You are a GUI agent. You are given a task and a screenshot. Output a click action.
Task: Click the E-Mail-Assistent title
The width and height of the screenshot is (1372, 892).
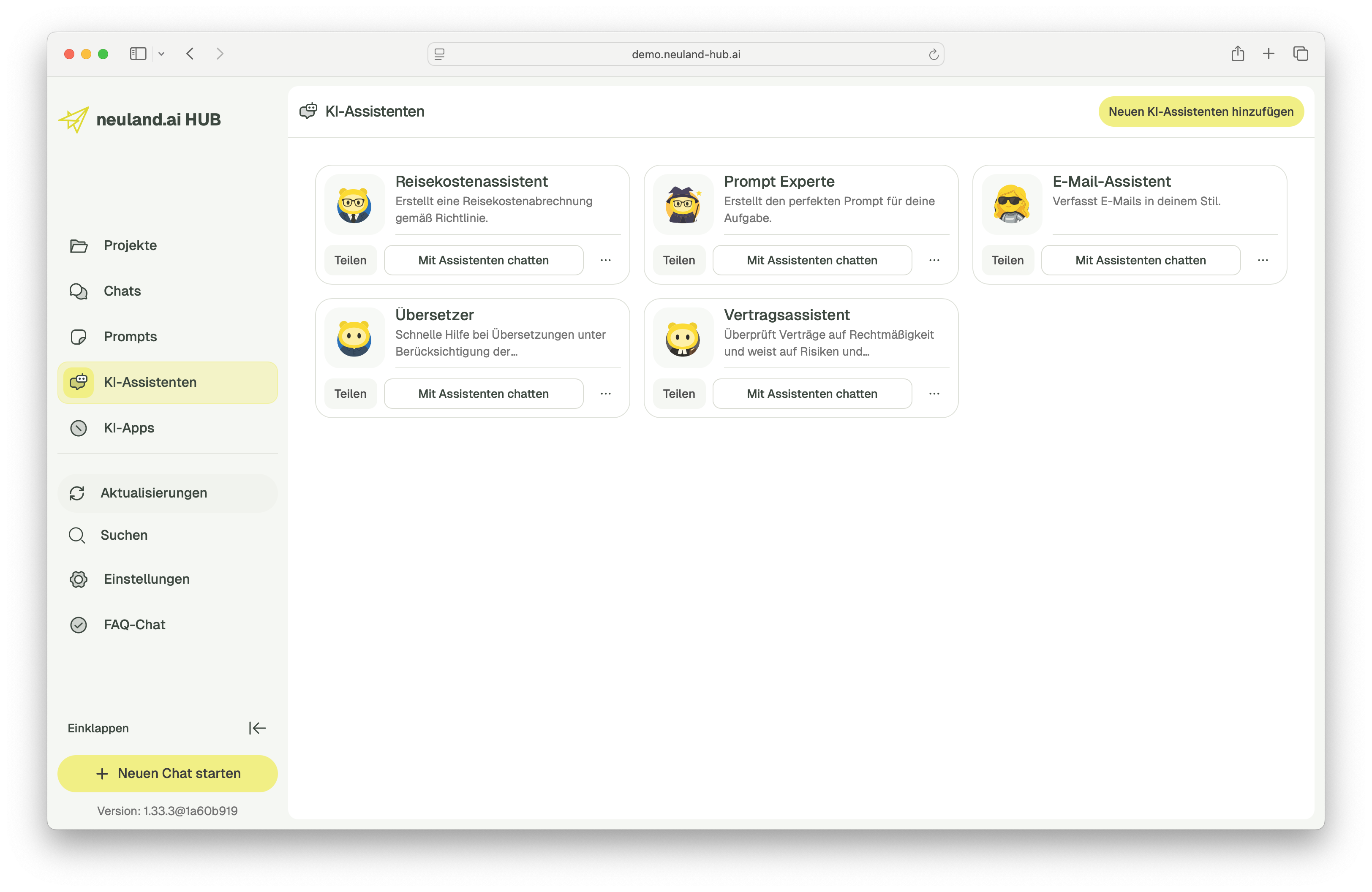1111,182
